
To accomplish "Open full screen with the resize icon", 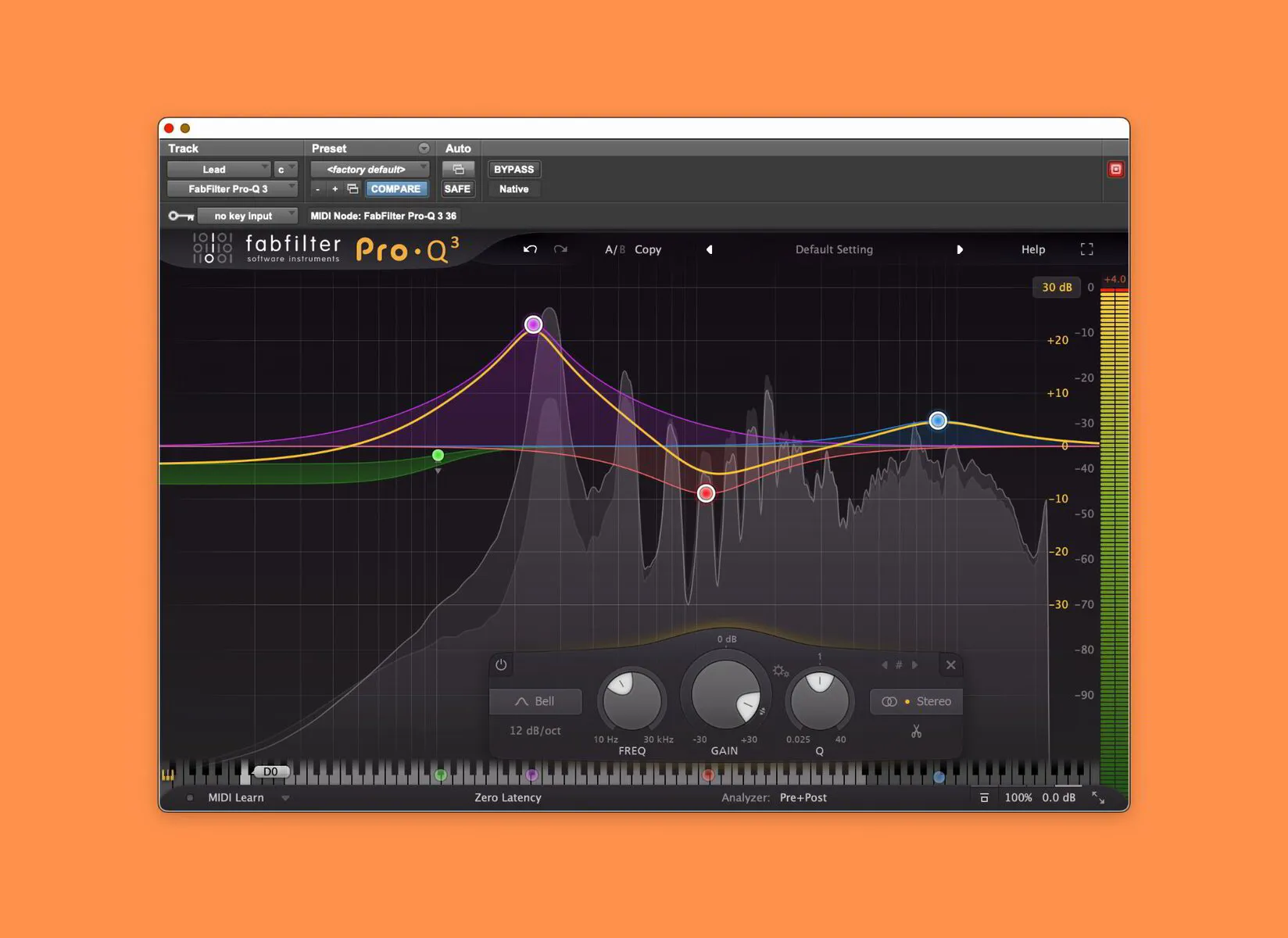I will 1086,249.
